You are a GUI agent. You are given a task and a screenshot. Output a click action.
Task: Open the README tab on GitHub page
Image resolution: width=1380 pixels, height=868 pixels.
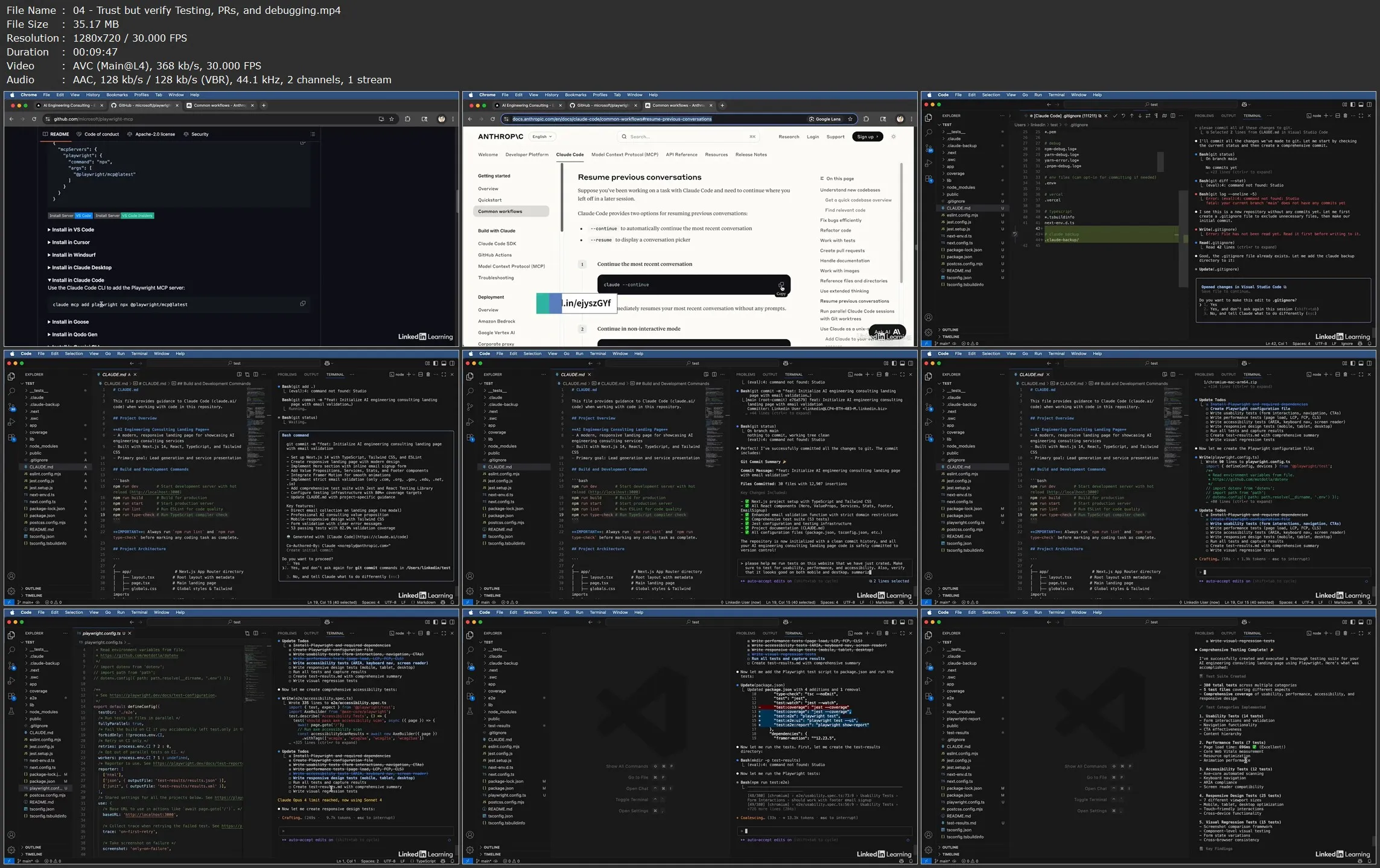click(x=56, y=134)
